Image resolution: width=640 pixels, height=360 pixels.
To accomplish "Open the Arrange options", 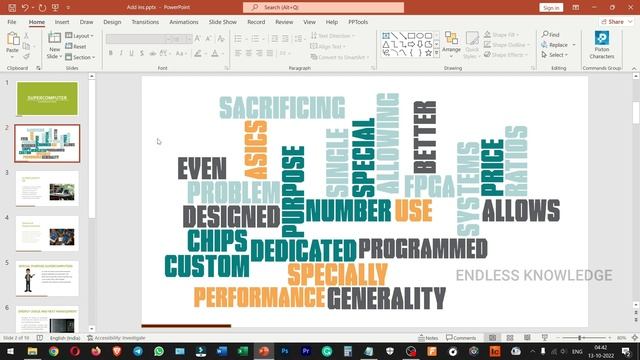I will (451, 44).
